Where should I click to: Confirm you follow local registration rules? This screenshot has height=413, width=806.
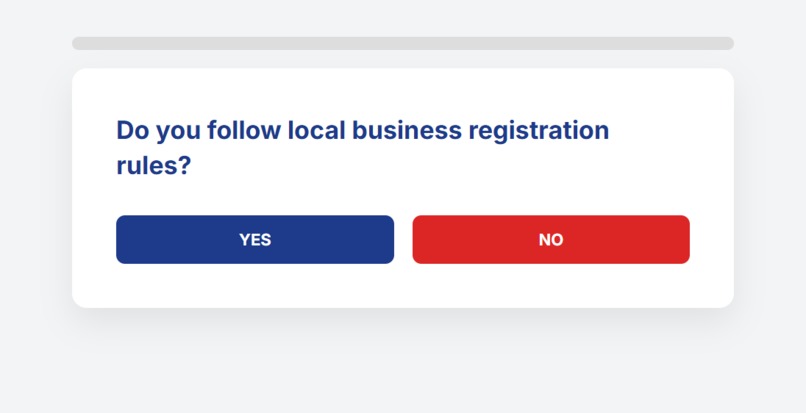pos(255,240)
